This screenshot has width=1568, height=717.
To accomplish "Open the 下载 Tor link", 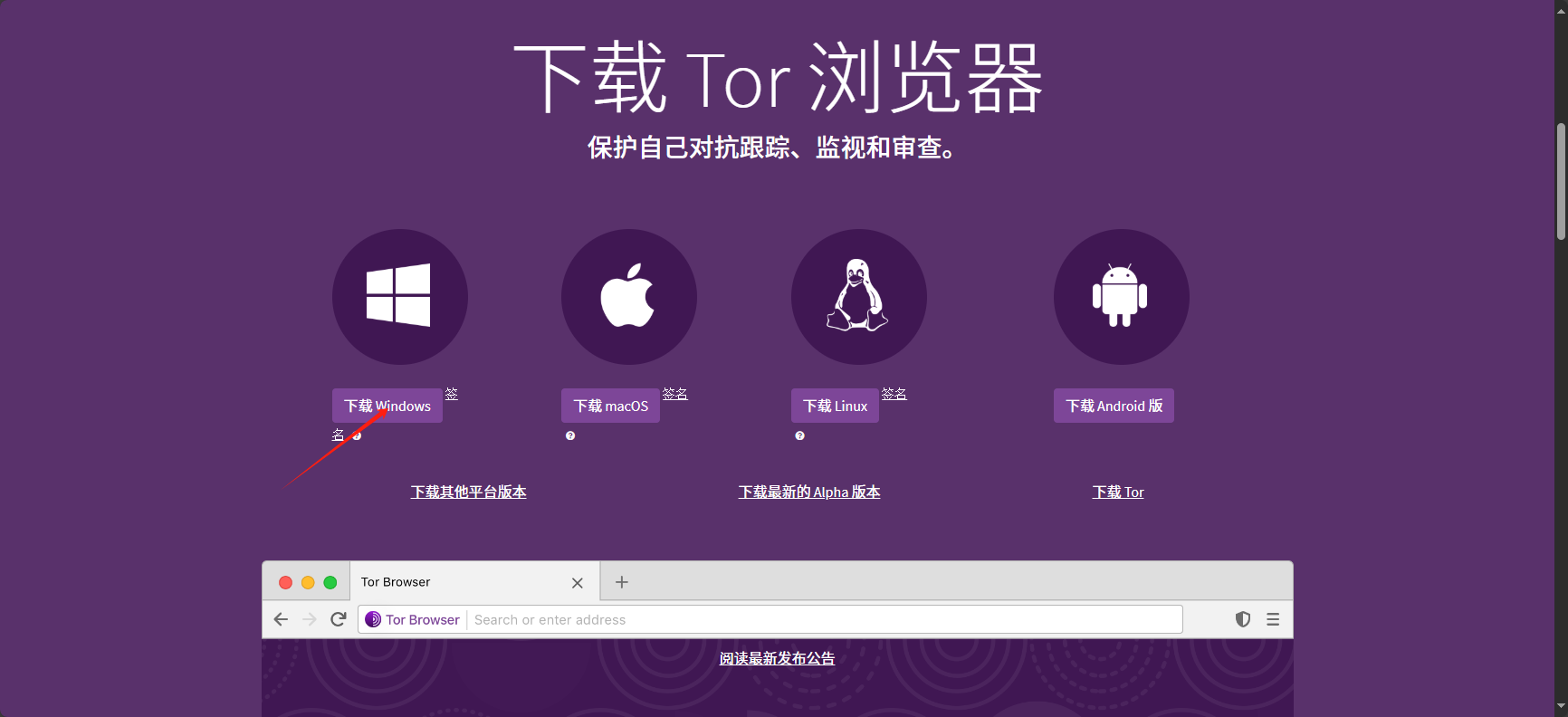I will tap(1118, 492).
